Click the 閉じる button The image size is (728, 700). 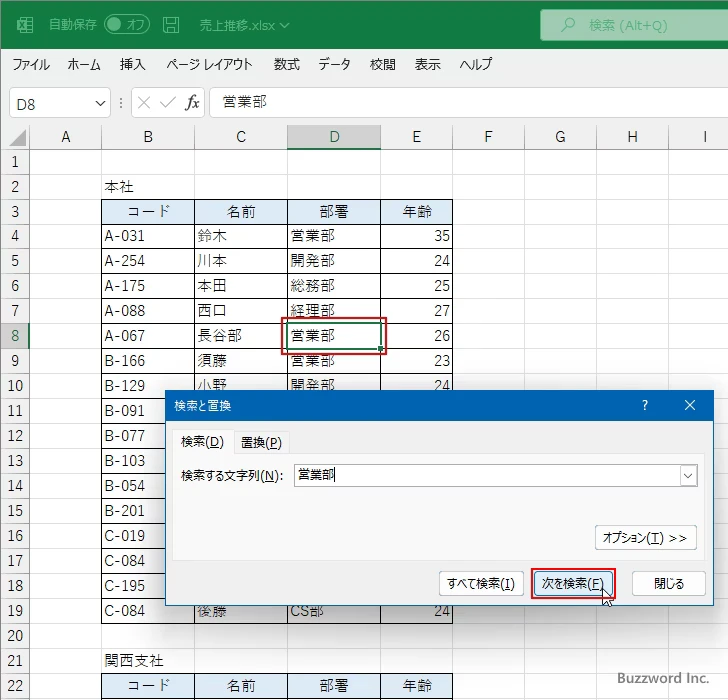pyautogui.click(x=671, y=584)
